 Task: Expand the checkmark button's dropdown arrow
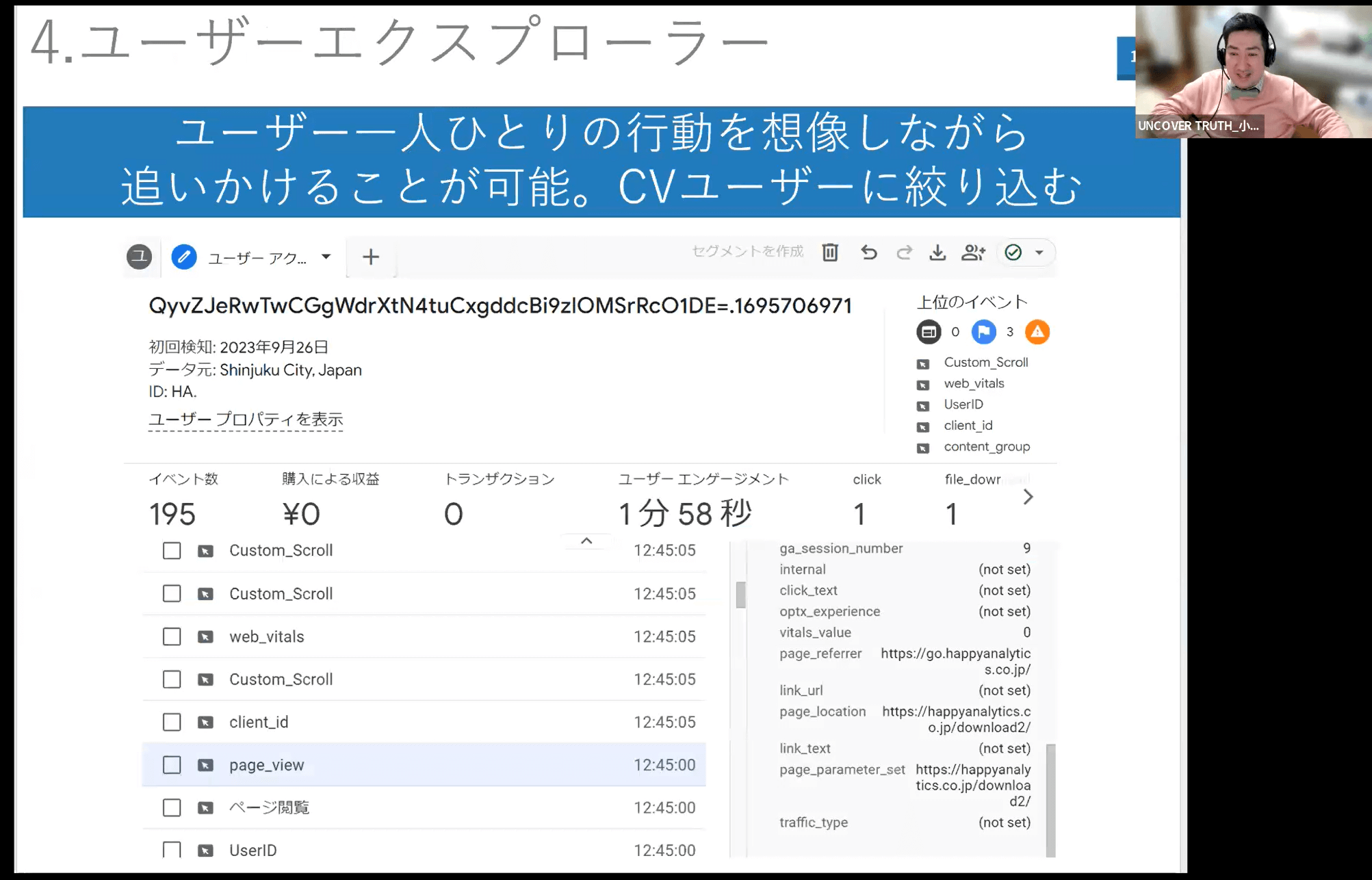pyautogui.click(x=1039, y=253)
